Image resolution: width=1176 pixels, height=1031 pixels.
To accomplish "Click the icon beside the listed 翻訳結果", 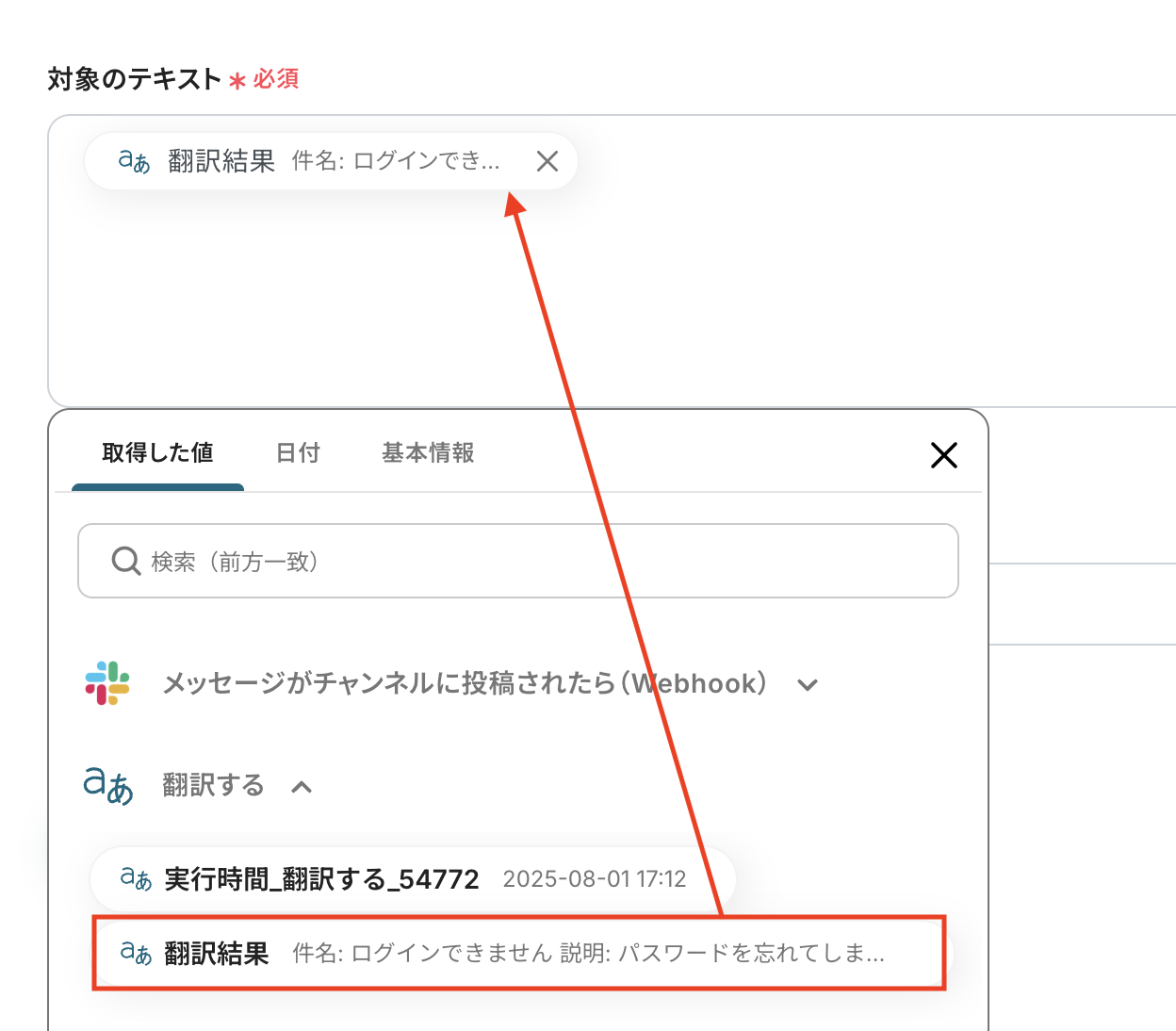I will [136, 953].
